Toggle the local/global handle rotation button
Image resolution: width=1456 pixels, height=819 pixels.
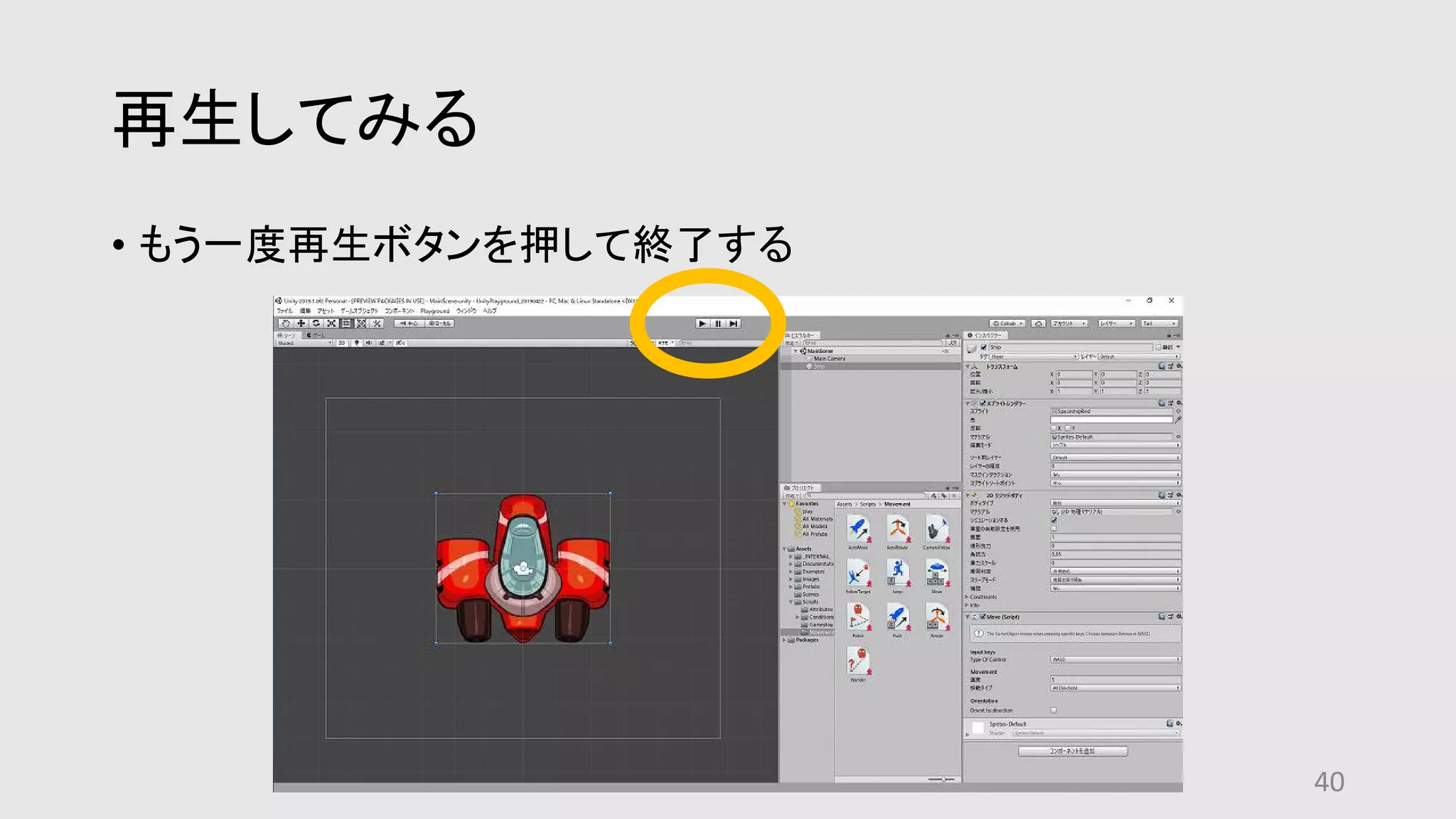click(x=439, y=323)
